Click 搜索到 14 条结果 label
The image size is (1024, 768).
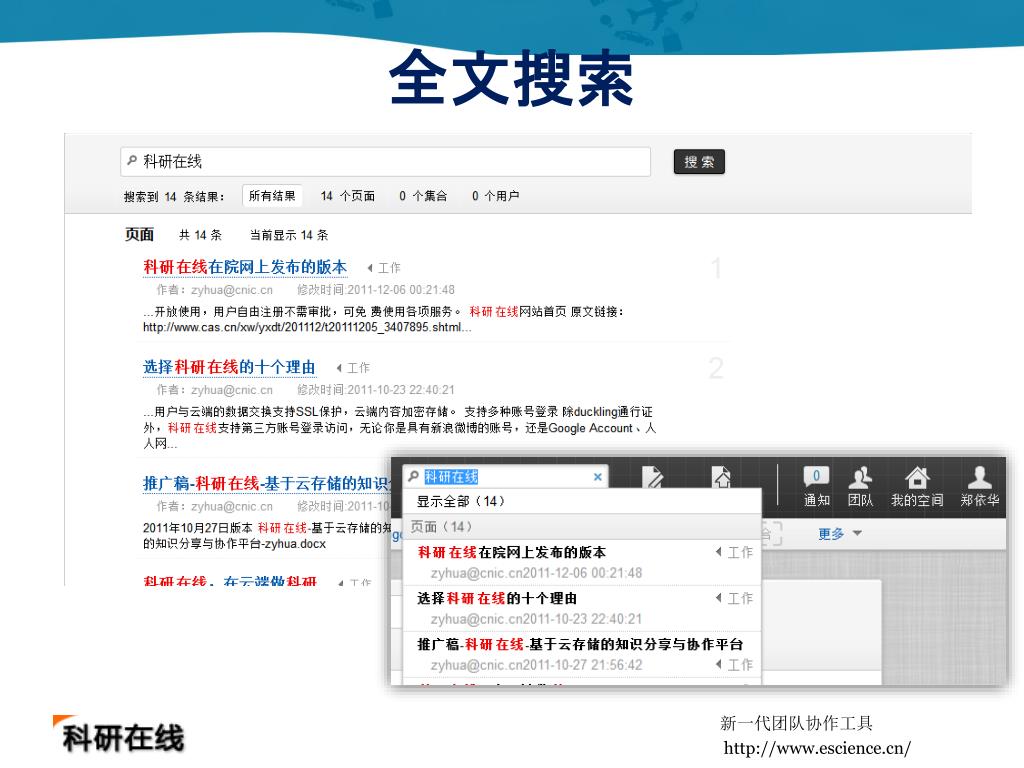174,197
